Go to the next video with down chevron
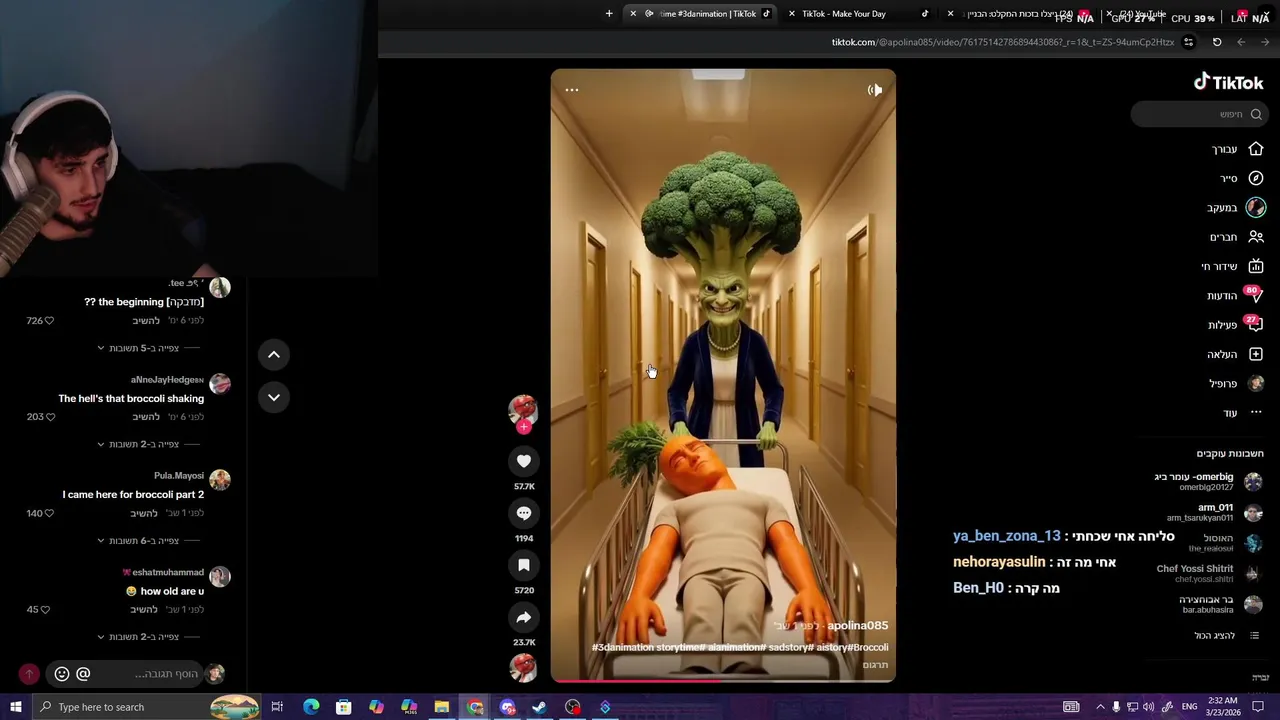Viewport: 1280px width, 720px height. (x=274, y=397)
